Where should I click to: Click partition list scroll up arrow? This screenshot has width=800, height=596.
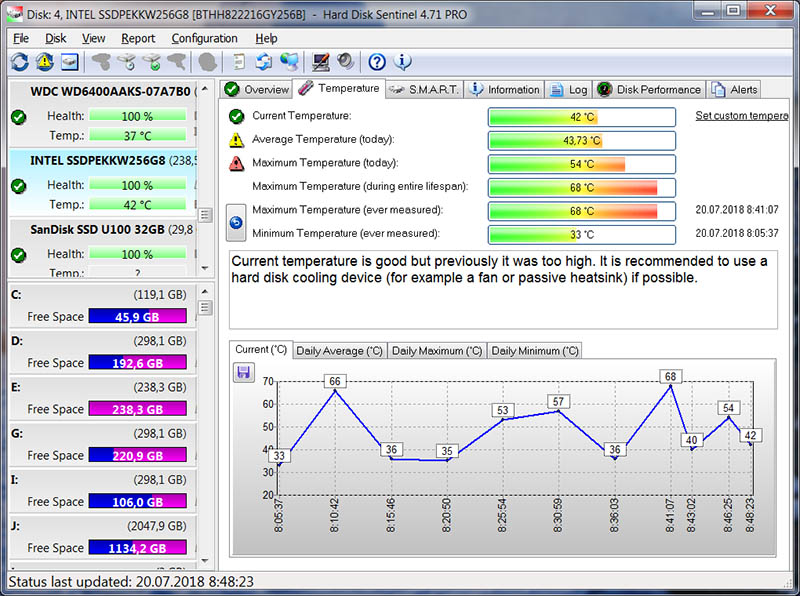pyautogui.click(x=205, y=292)
